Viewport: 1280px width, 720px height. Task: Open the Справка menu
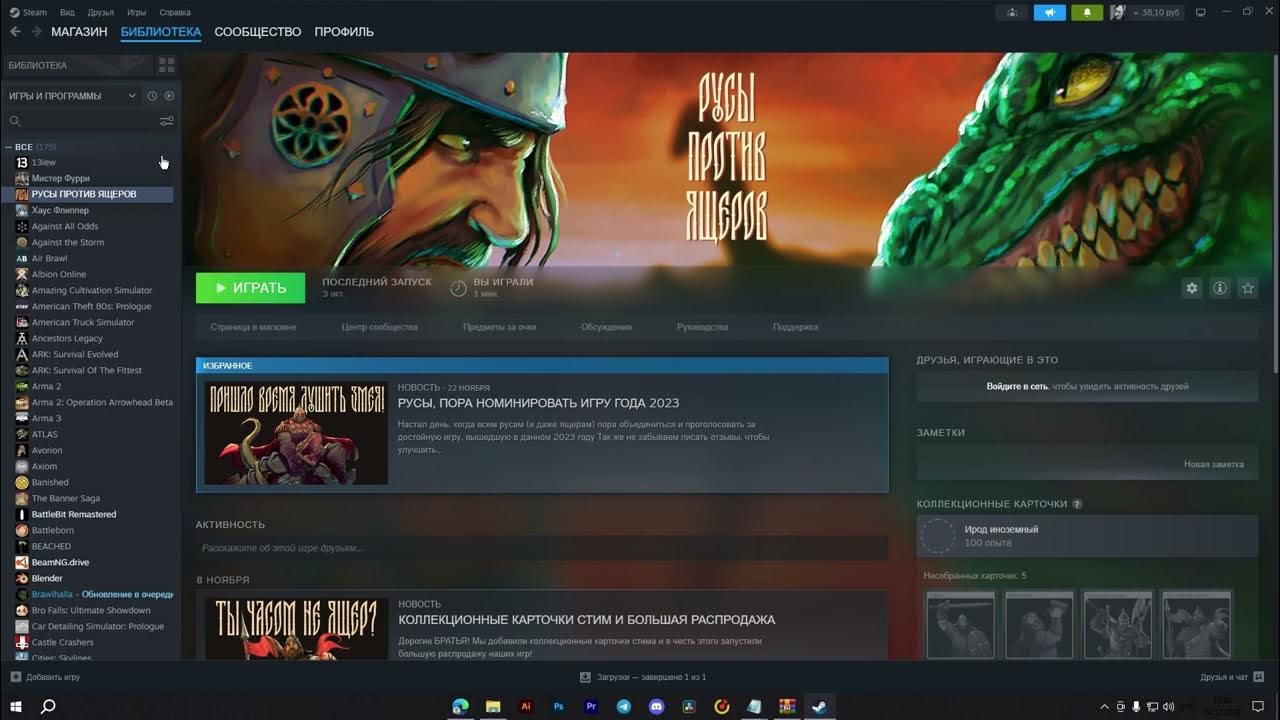[175, 13]
